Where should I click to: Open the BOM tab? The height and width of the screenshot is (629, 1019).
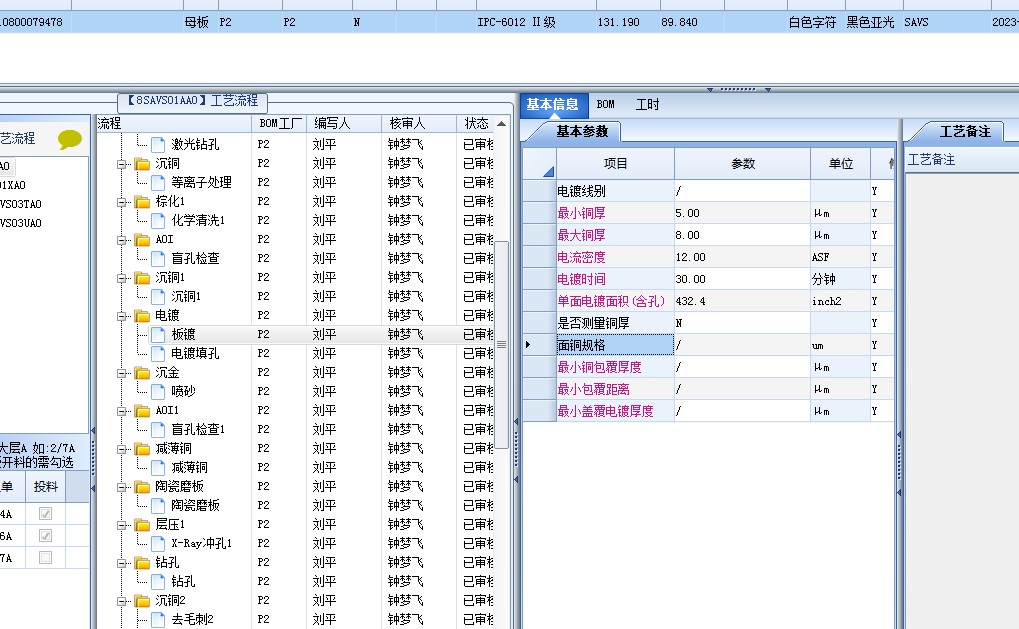point(606,105)
